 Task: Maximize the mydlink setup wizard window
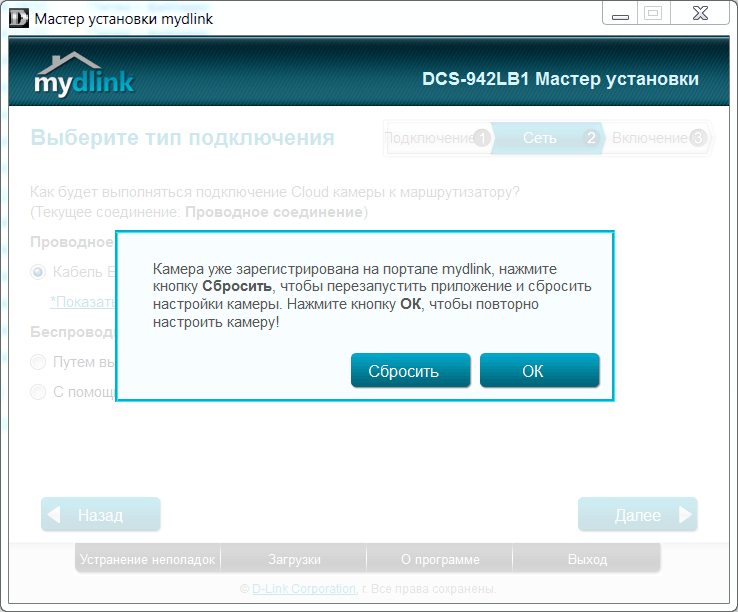pyautogui.click(x=653, y=14)
